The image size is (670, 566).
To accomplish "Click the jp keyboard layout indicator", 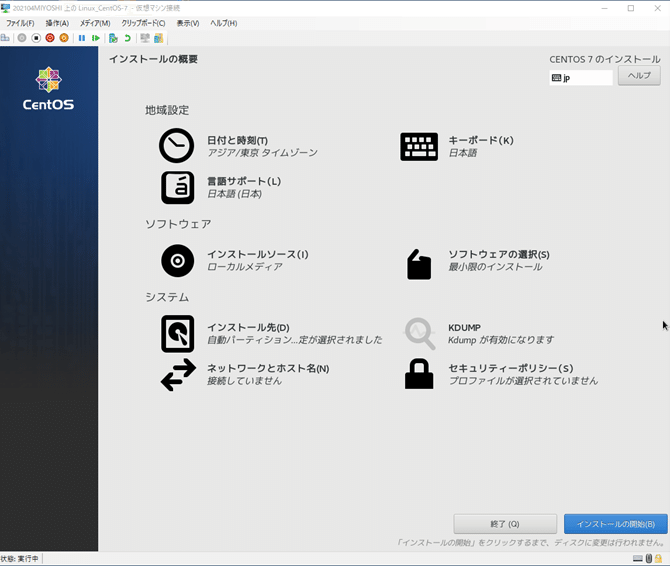I will (581, 78).
